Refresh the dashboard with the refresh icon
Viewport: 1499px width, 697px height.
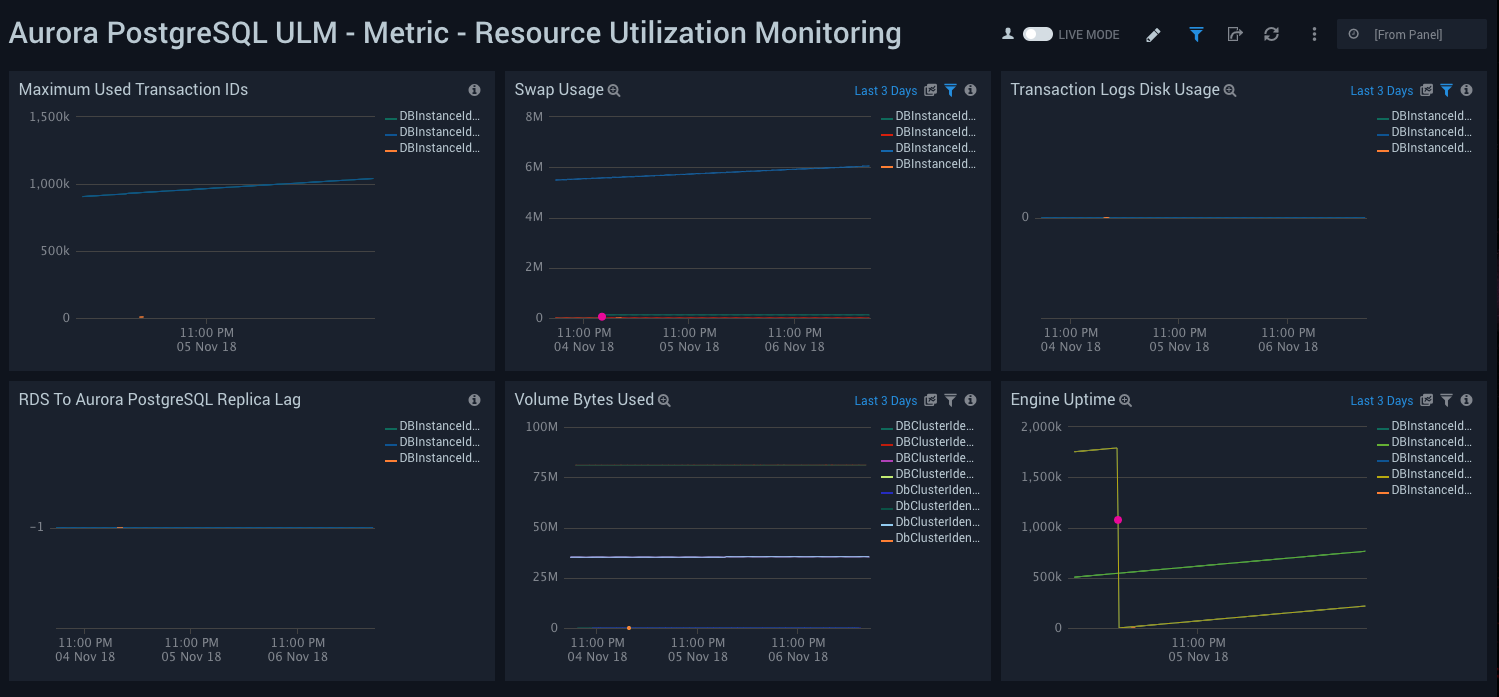click(x=1271, y=34)
